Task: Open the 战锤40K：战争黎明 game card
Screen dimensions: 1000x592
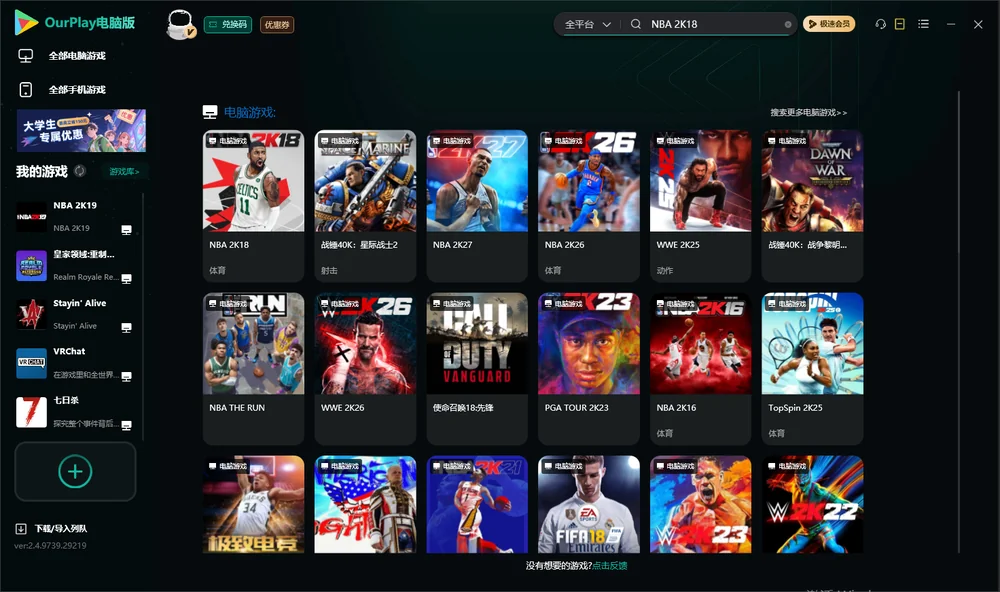Action: coord(812,206)
